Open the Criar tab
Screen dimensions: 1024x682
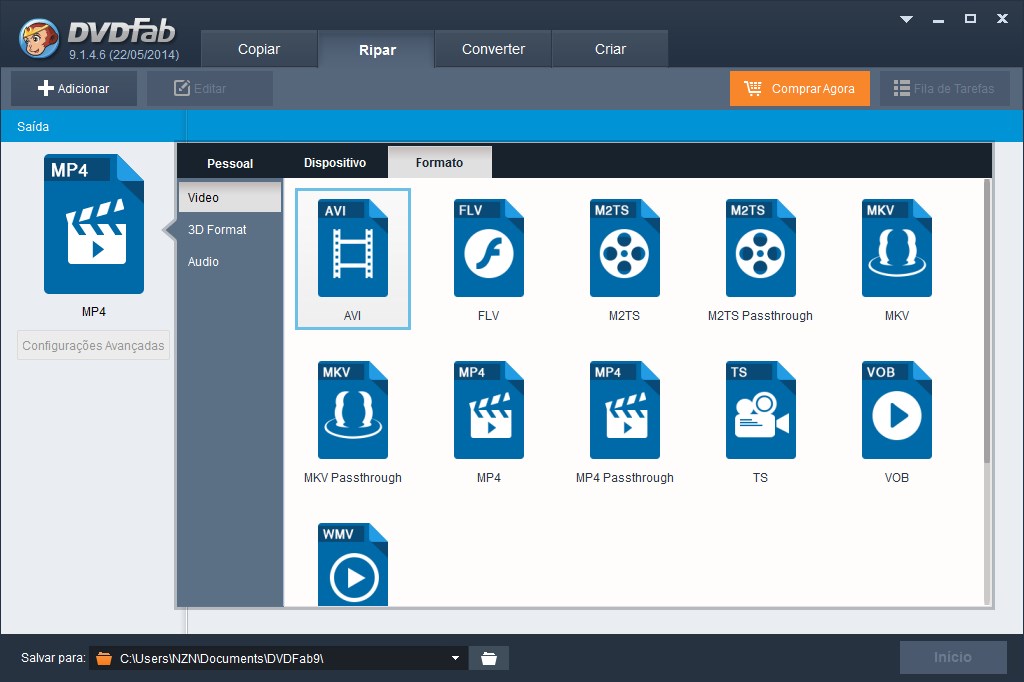(x=610, y=49)
